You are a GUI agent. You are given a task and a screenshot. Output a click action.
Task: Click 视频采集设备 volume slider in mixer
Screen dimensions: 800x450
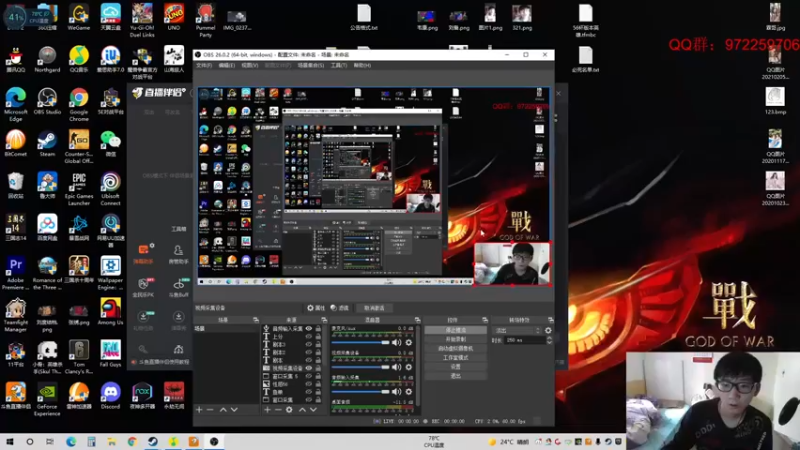(361, 367)
